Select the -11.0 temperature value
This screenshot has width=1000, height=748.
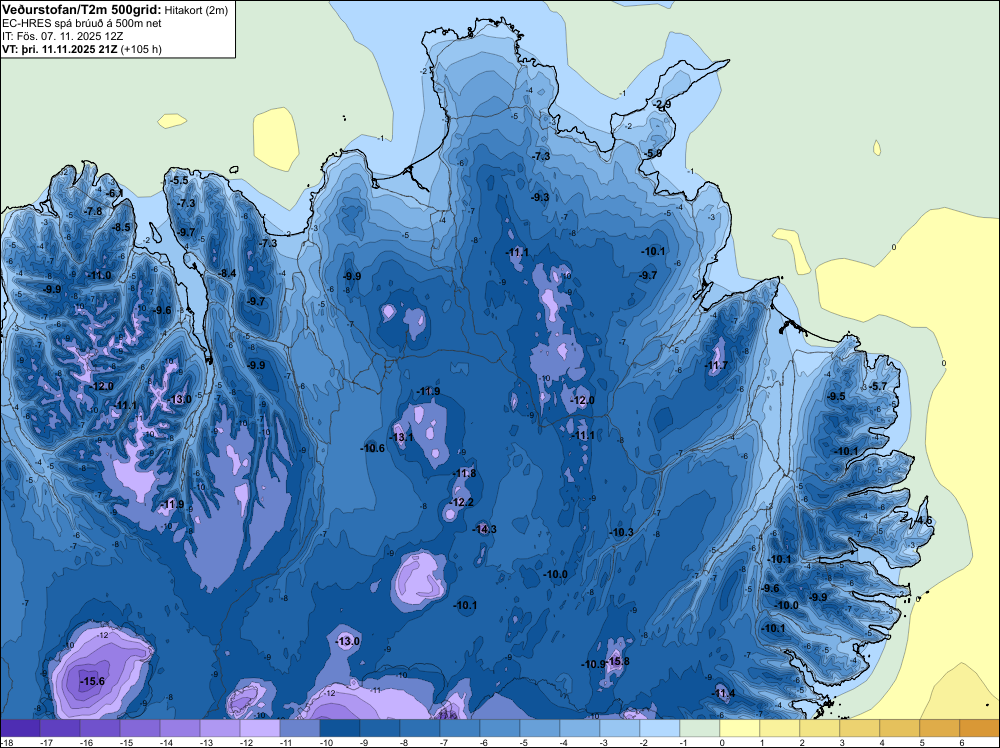[x=99, y=275]
